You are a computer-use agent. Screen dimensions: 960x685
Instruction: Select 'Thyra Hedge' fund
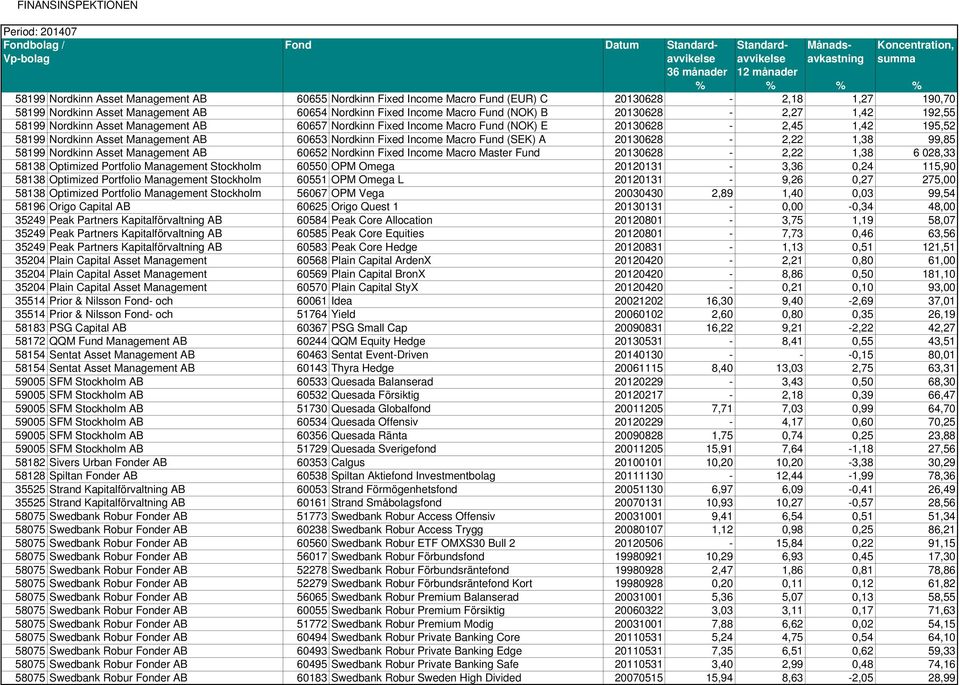(362, 369)
